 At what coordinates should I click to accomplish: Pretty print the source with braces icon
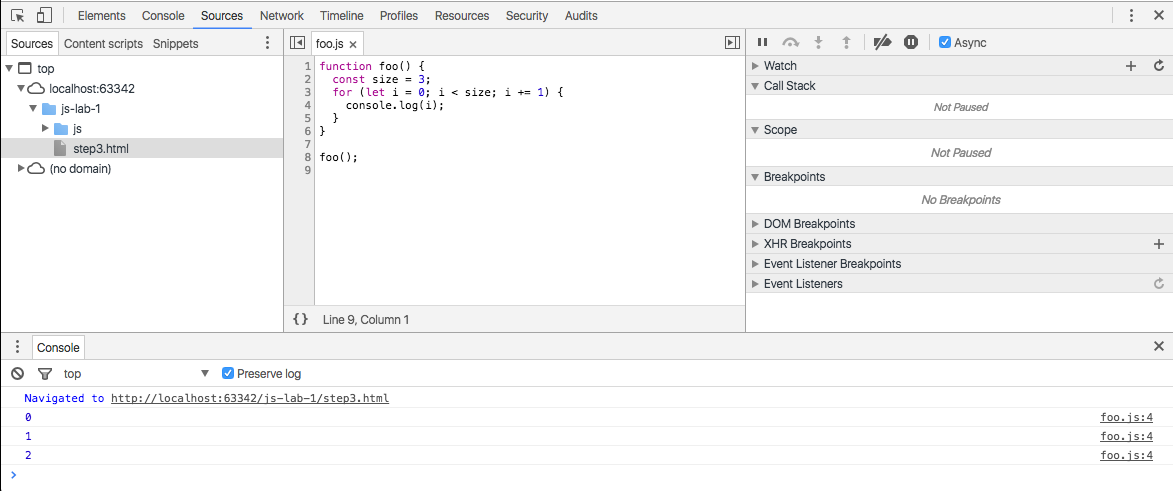click(x=300, y=320)
